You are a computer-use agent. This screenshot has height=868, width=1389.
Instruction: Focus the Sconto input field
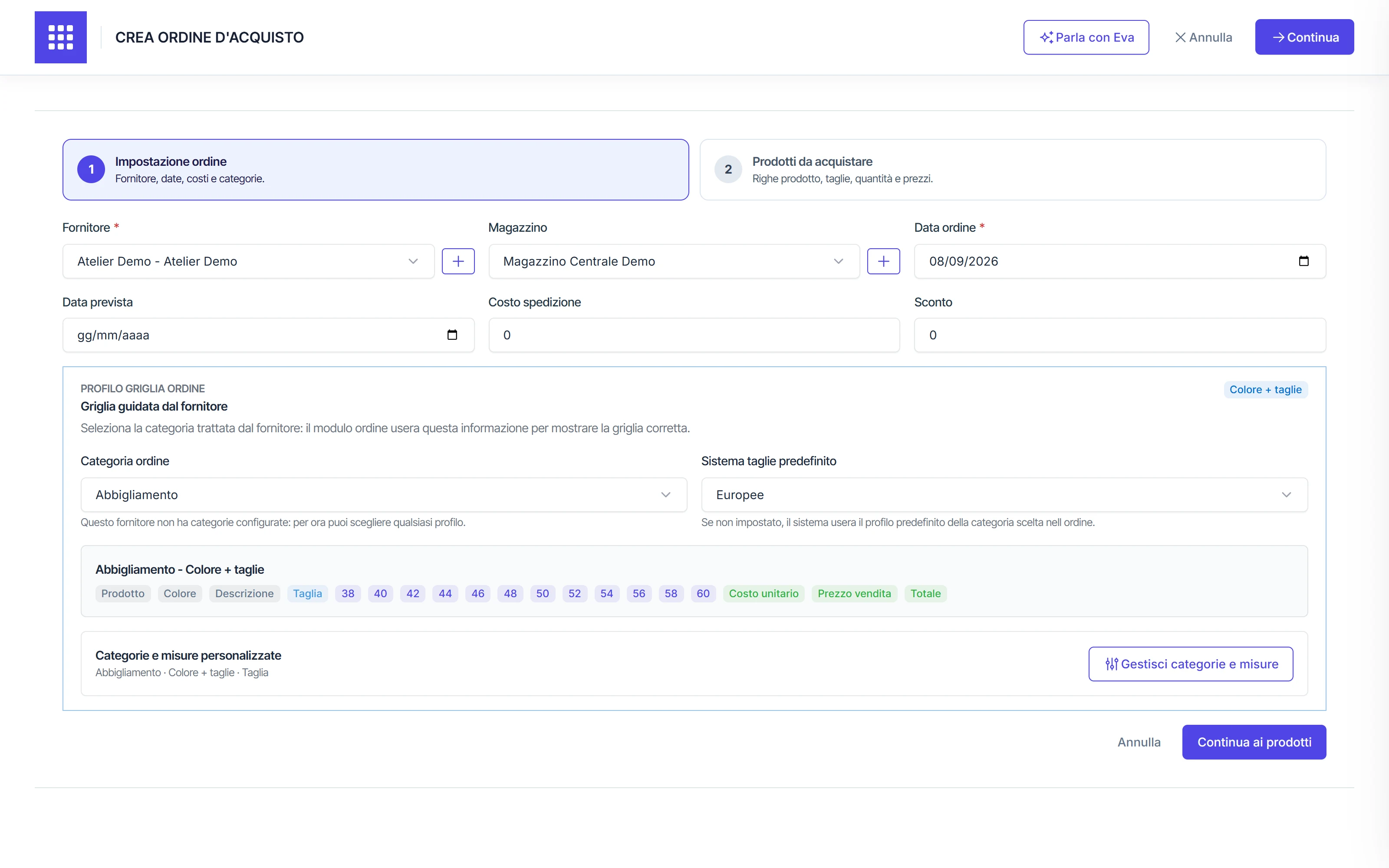1119,335
